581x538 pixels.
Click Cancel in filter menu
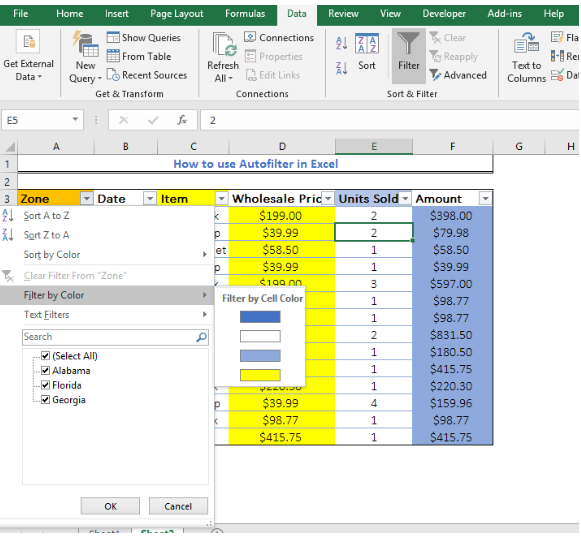pos(178,507)
